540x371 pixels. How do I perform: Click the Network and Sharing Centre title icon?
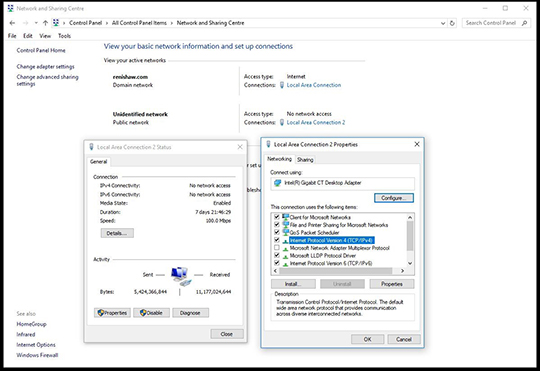[x=11, y=8]
